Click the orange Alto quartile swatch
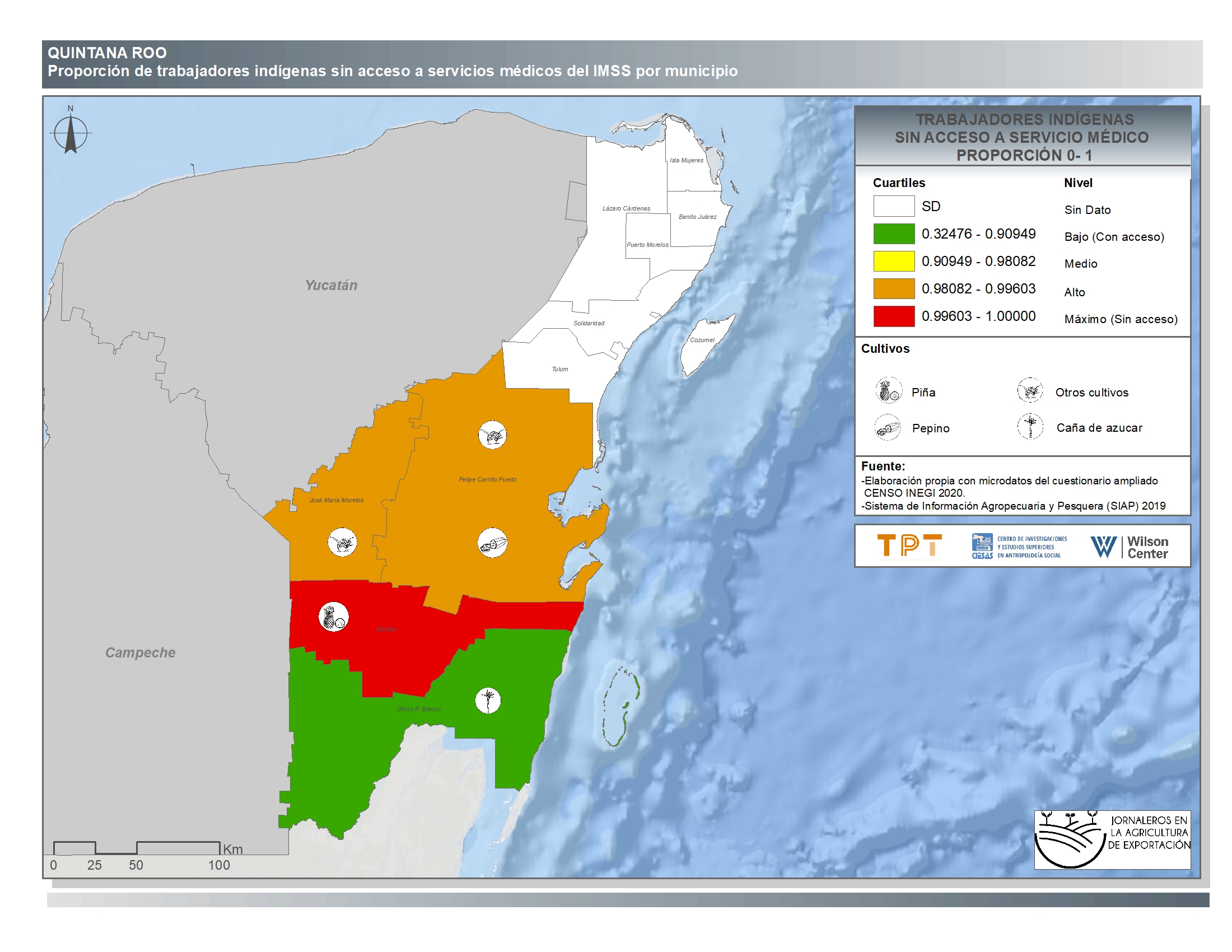Screen dimensions: 1232x952 (894, 288)
